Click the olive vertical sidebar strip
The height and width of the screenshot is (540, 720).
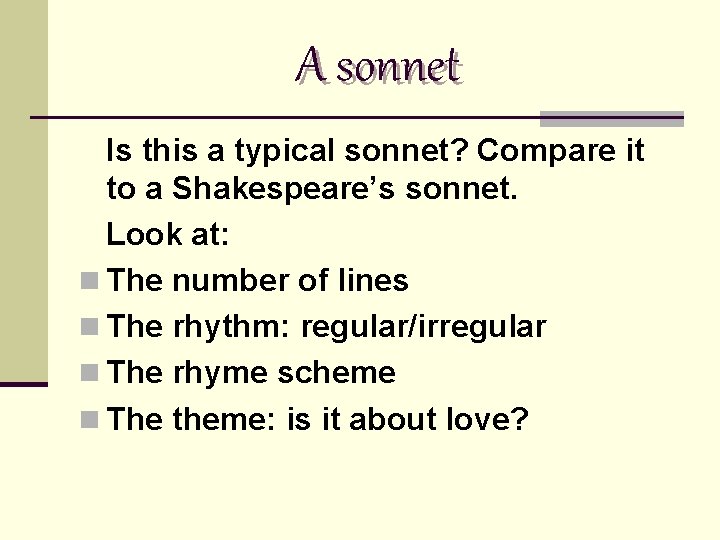[x=24, y=191]
